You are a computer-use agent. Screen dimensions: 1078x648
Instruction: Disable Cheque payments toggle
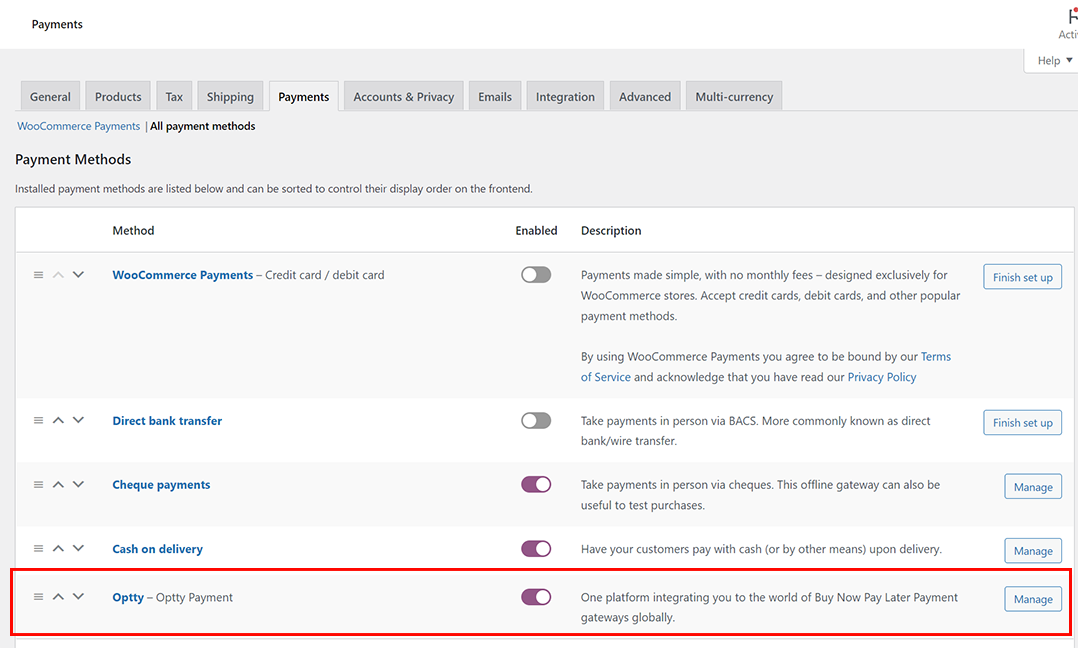(536, 484)
